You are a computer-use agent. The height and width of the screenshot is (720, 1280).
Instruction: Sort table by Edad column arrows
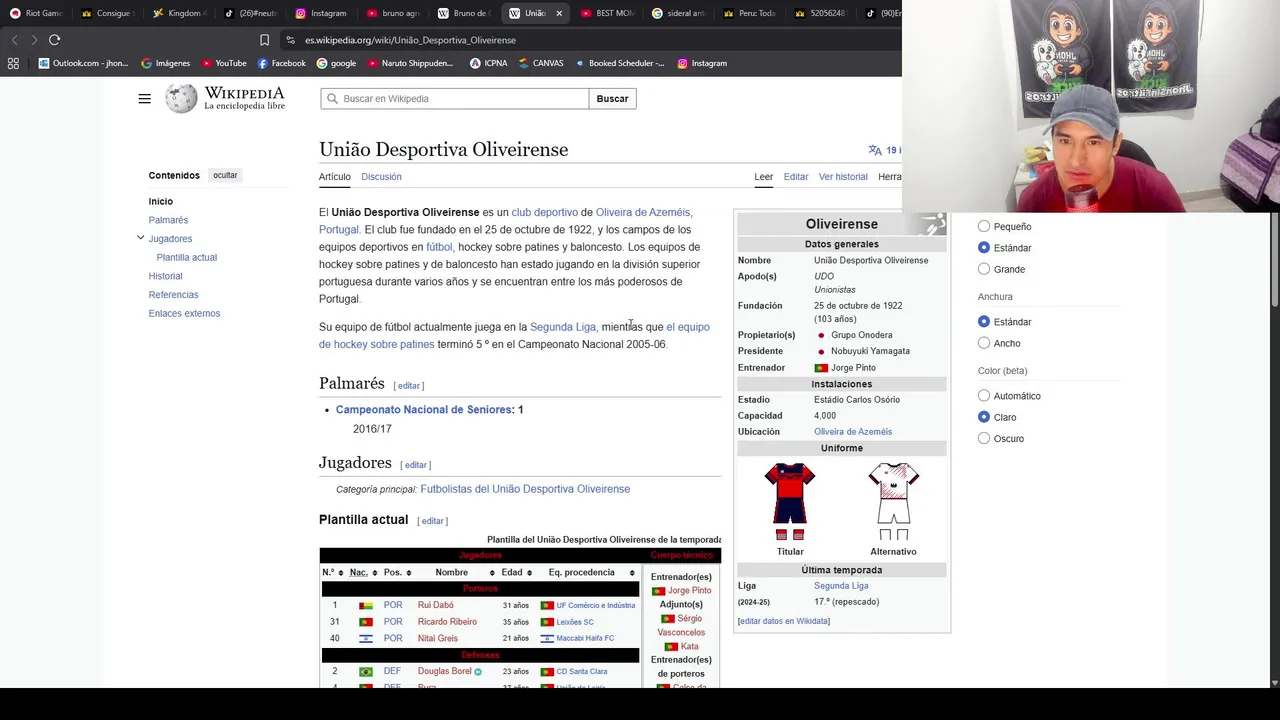pos(530,573)
